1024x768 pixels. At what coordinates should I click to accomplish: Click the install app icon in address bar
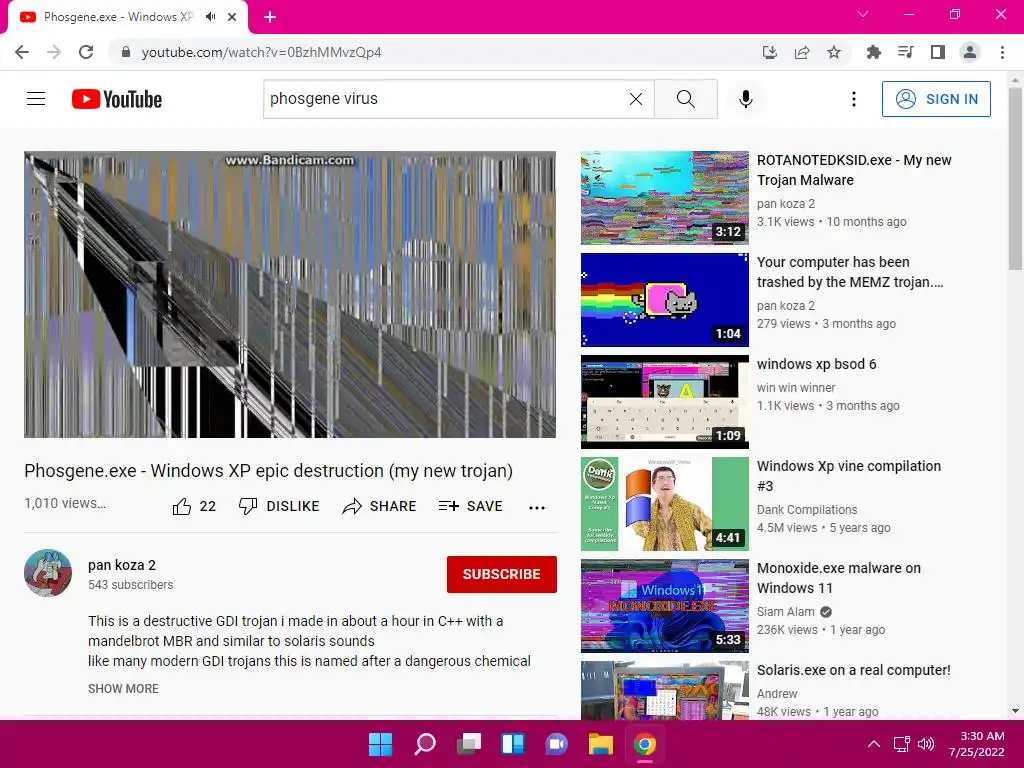(x=769, y=52)
